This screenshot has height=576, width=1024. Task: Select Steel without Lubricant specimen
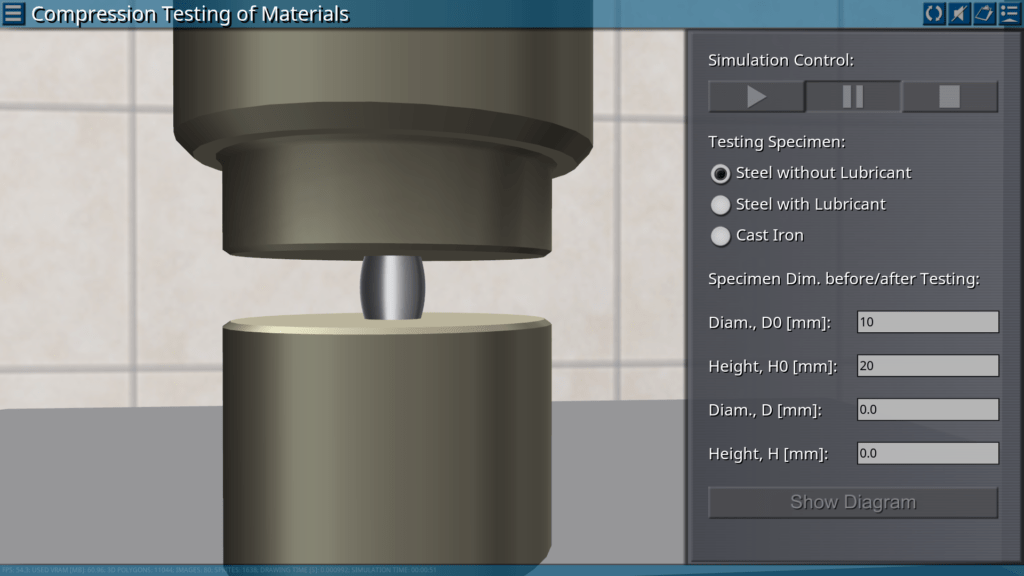pyautogui.click(x=720, y=173)
